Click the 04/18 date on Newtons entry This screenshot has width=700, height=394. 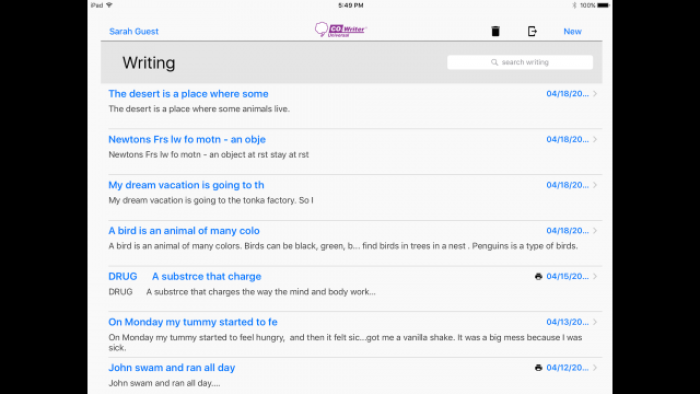point(567,139)
